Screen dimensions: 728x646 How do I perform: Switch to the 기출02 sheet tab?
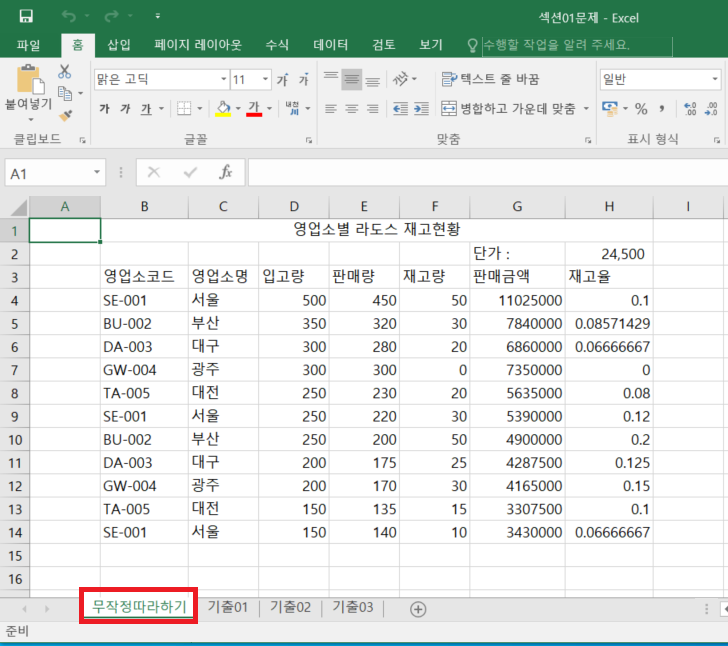[x=291, y=607]
